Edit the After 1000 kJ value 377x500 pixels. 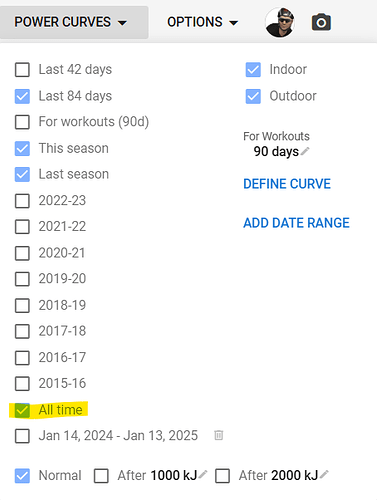203,474
